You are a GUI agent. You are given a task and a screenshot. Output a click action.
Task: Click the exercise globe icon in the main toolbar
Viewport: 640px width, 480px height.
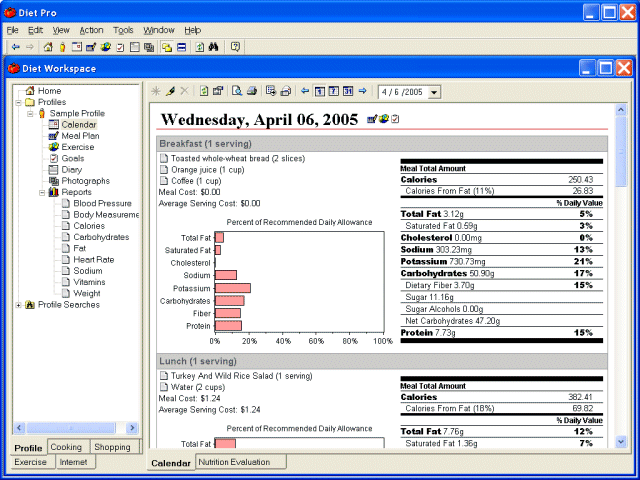[106, 47]
